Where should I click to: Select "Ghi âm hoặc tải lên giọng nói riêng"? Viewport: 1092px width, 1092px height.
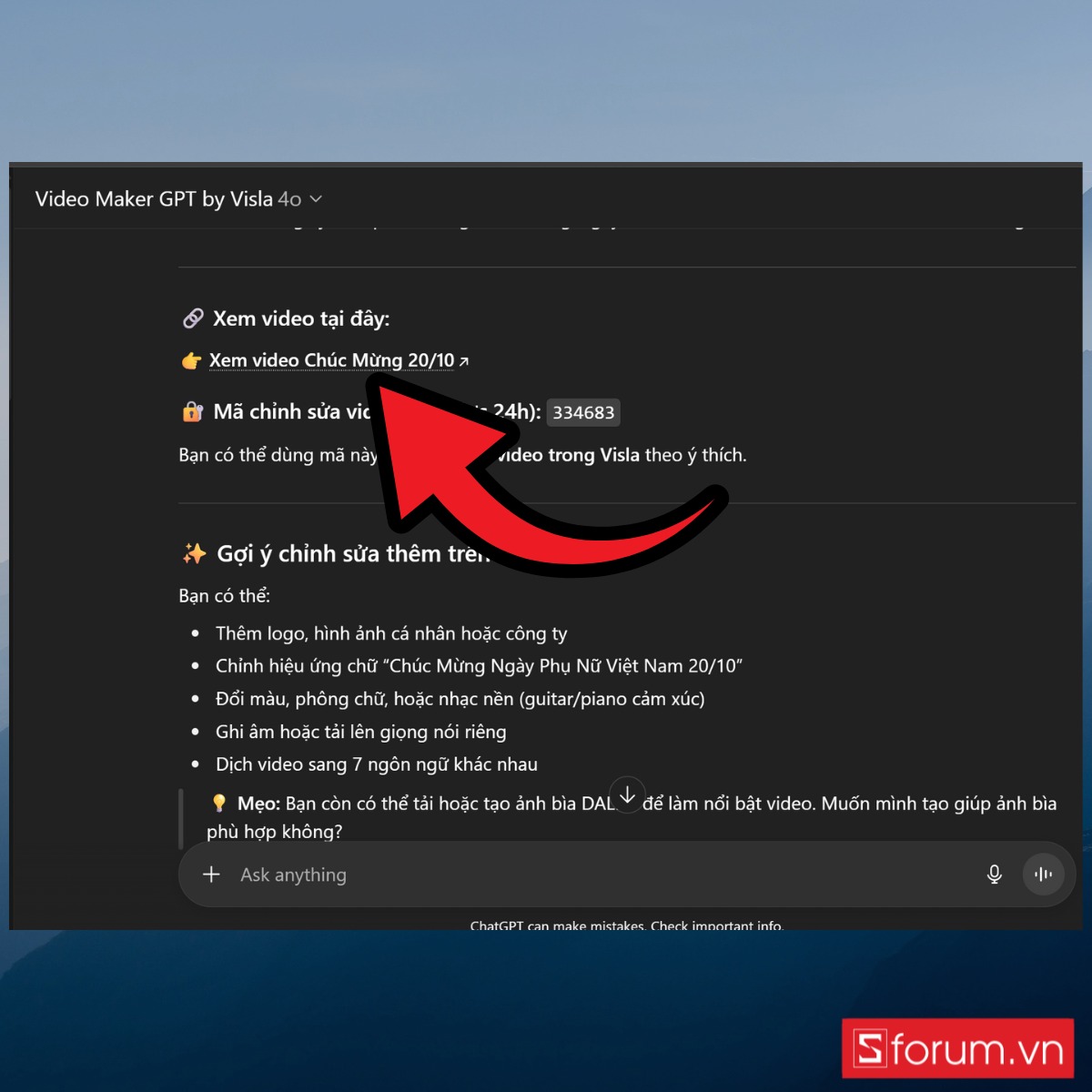click(361, 732)
